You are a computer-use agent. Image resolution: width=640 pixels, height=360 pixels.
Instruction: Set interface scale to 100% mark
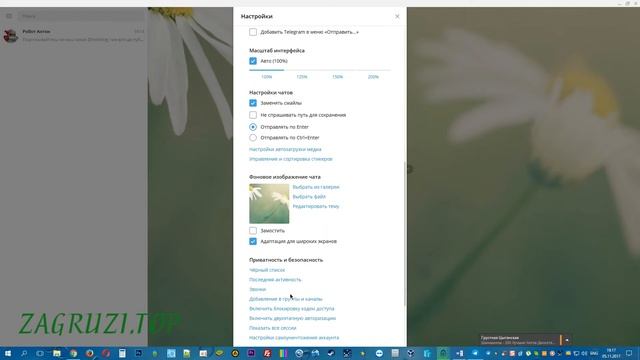[267, 77]
